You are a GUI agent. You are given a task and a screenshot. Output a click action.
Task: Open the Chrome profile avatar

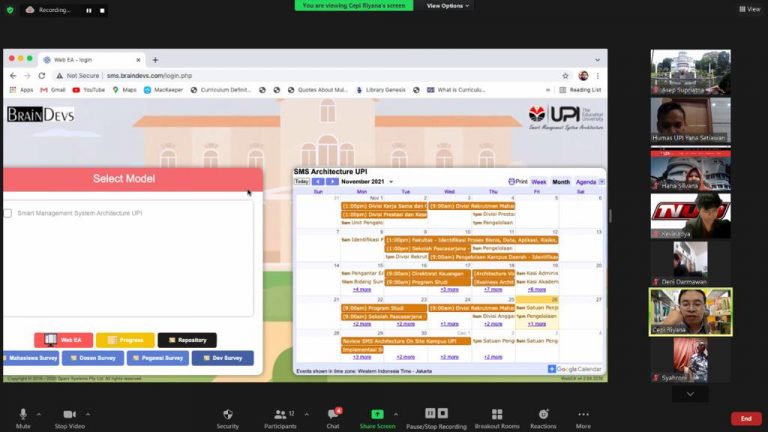pos(583,75)
